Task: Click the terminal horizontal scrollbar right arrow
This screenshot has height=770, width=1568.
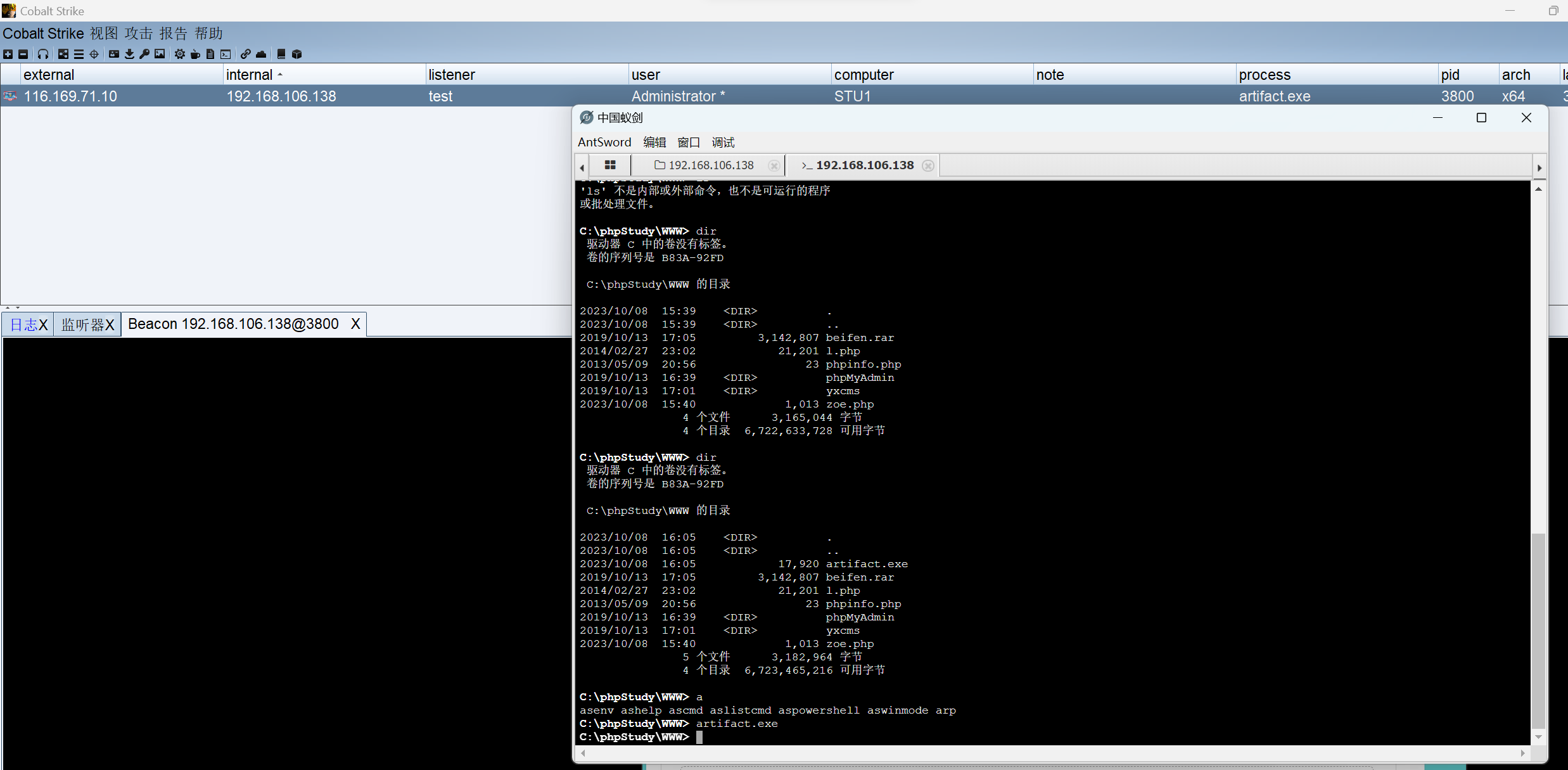Action: click(1523, 753)
